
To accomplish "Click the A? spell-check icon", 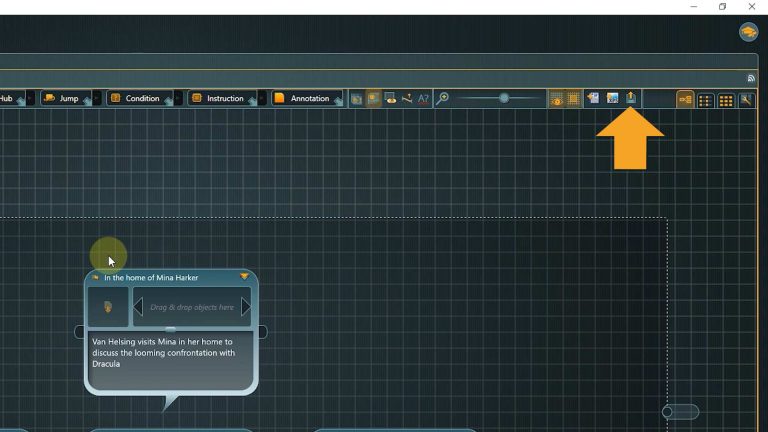I will point(423,99).
